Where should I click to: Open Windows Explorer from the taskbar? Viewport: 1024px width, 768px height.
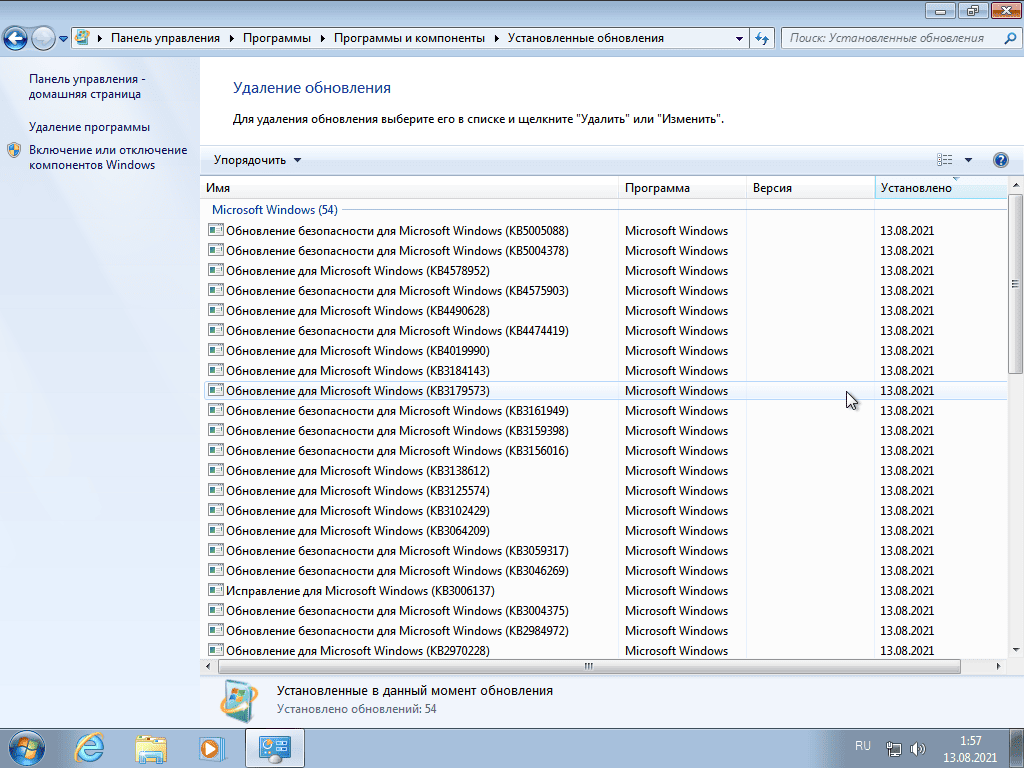point(151,748)
